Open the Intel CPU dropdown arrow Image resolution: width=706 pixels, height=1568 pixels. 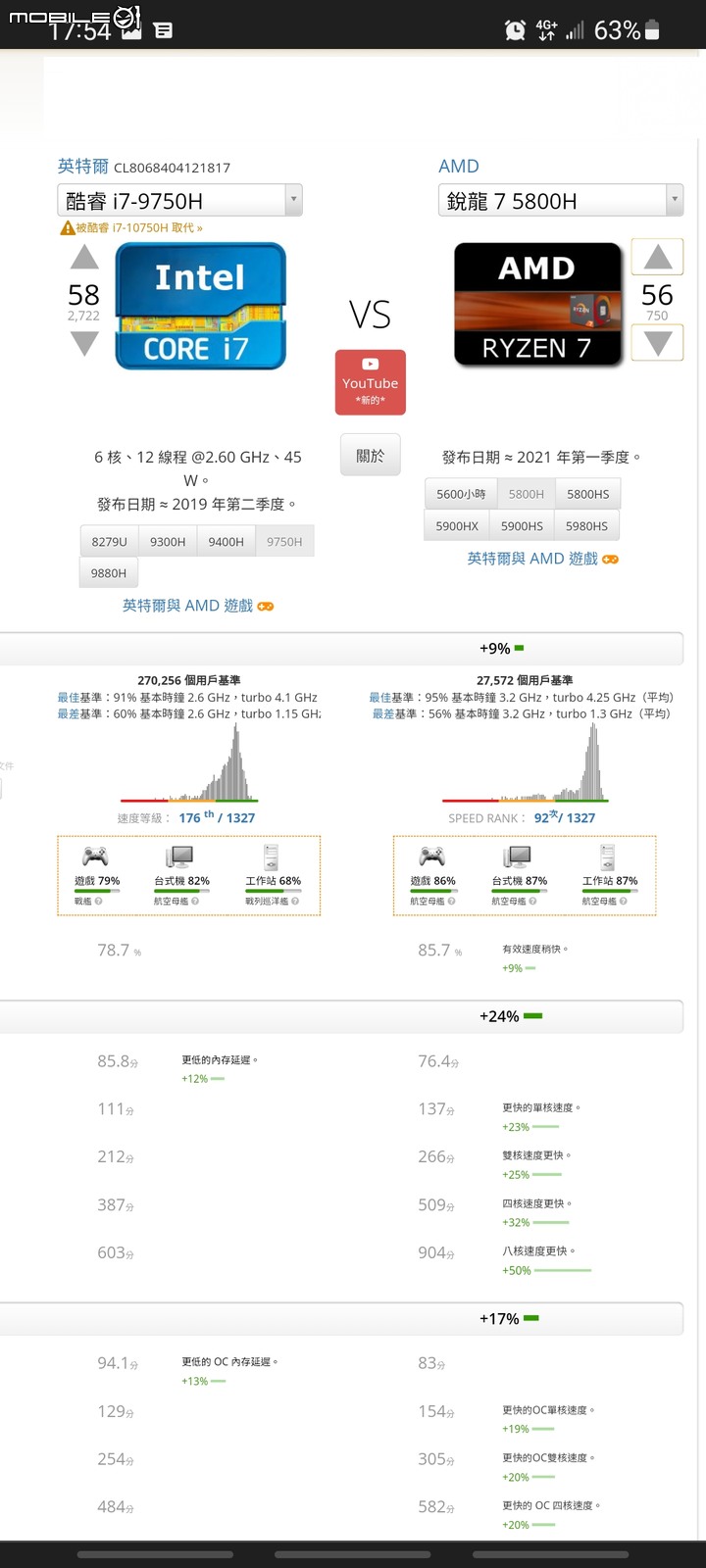(293, 200)
